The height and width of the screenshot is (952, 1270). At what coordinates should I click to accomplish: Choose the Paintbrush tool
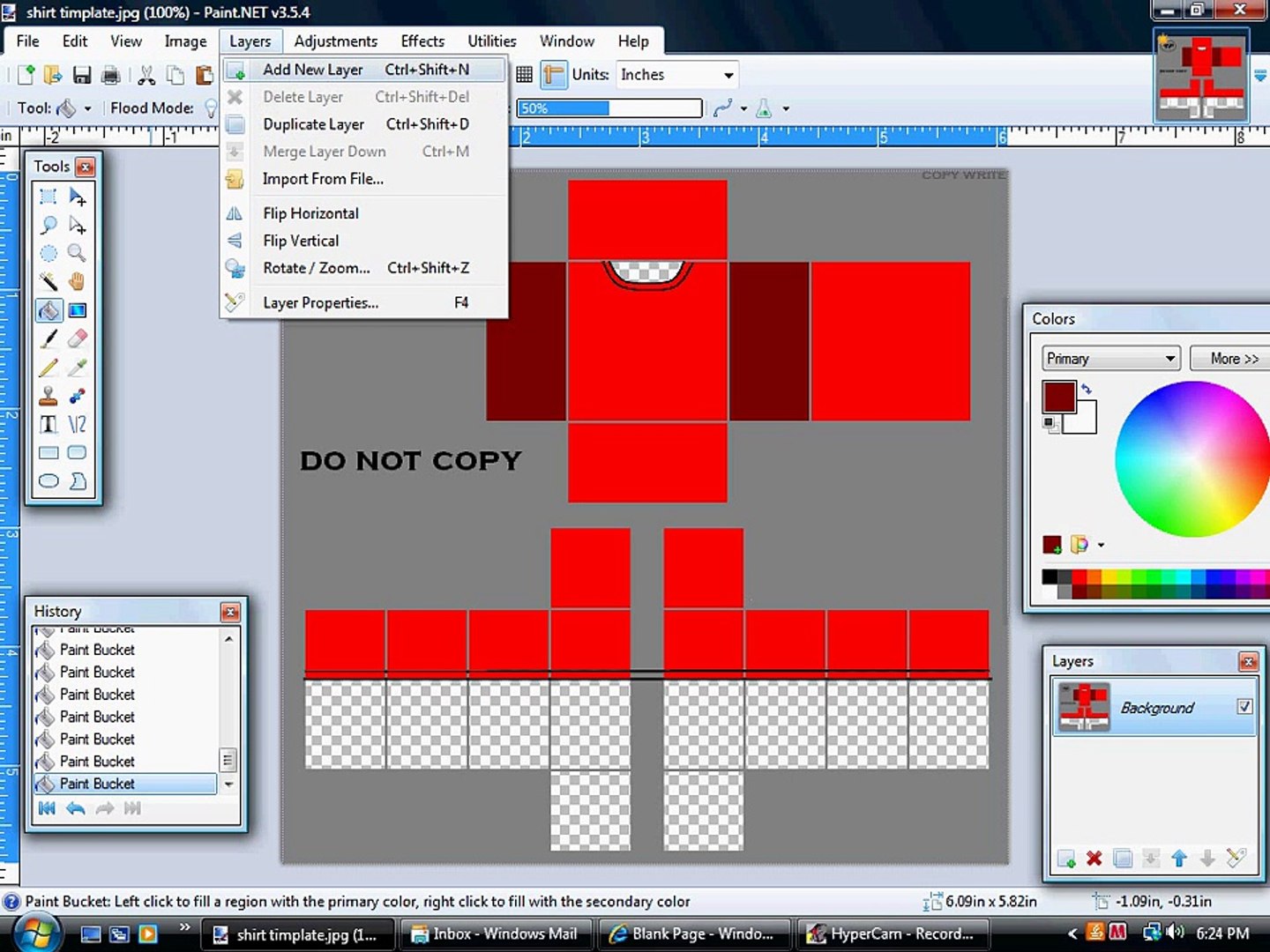coord(49,338)
